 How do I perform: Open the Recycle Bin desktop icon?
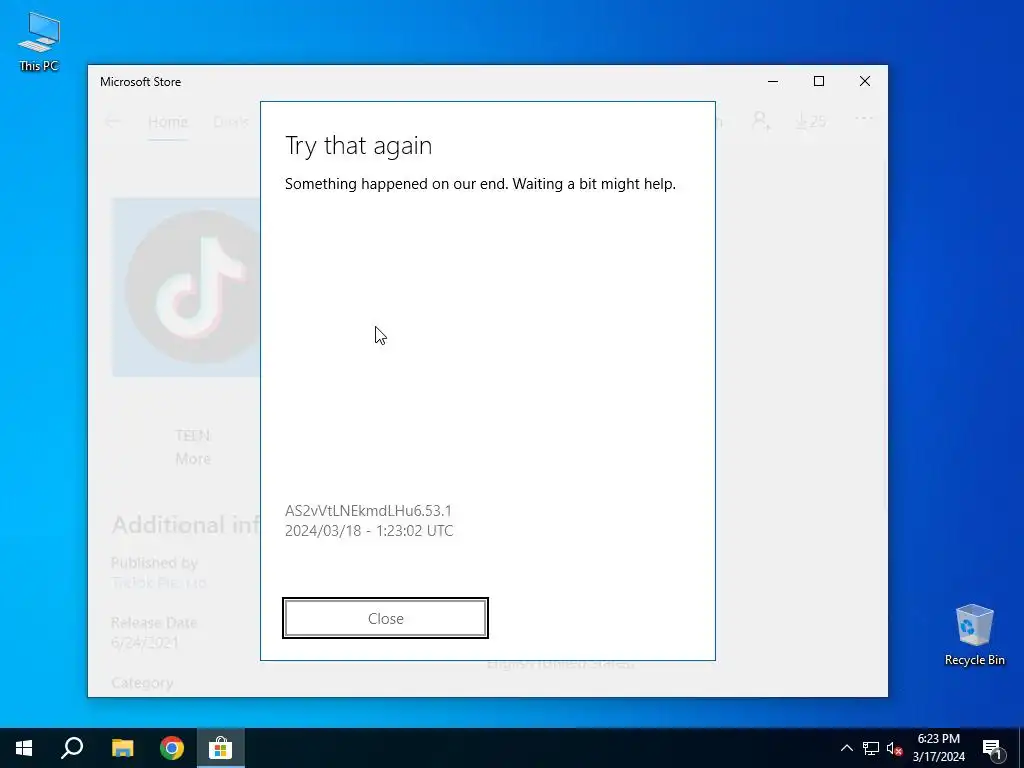click(974, 635)
